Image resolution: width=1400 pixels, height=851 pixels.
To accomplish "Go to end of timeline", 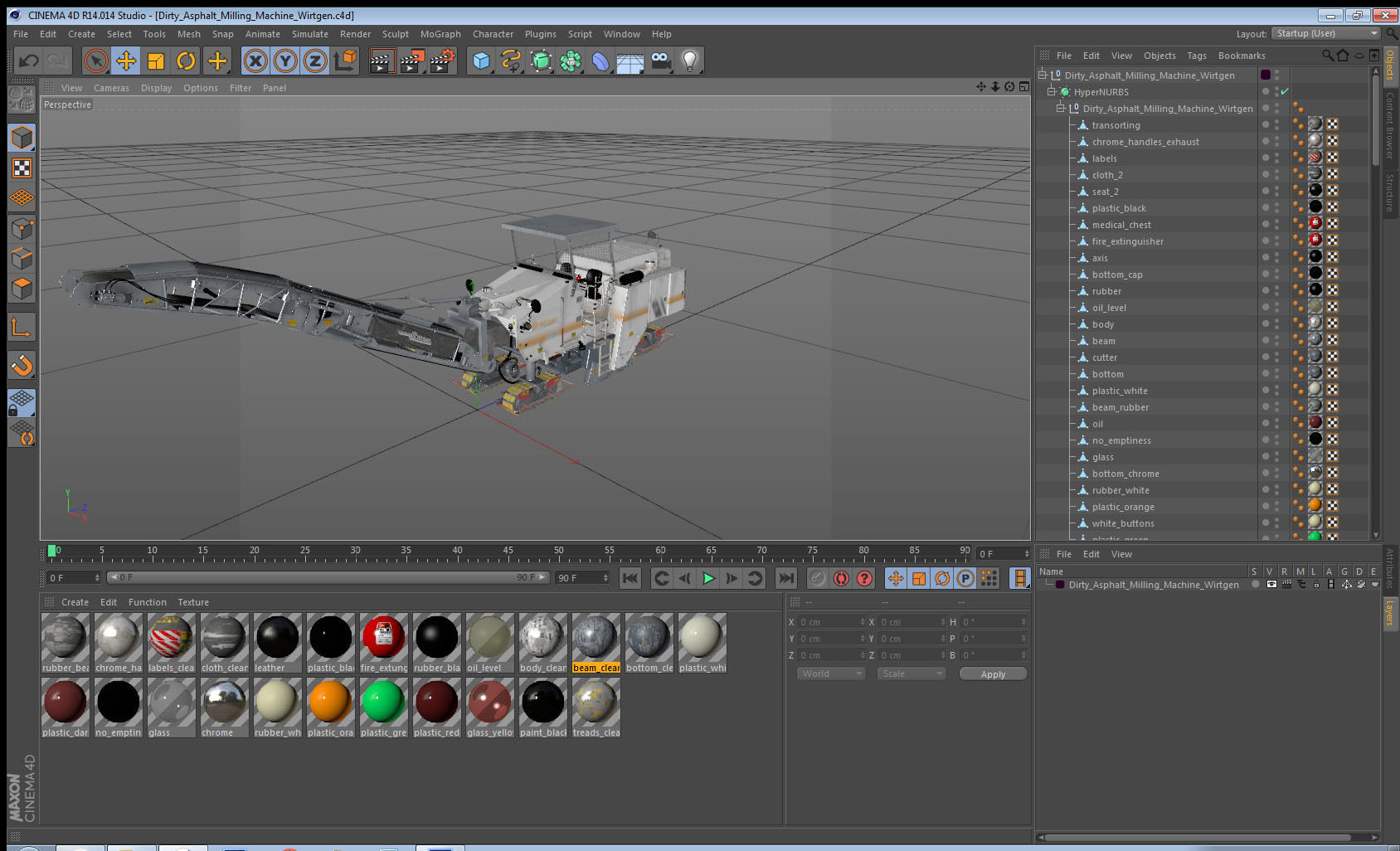I will click(x=786, y=578).
